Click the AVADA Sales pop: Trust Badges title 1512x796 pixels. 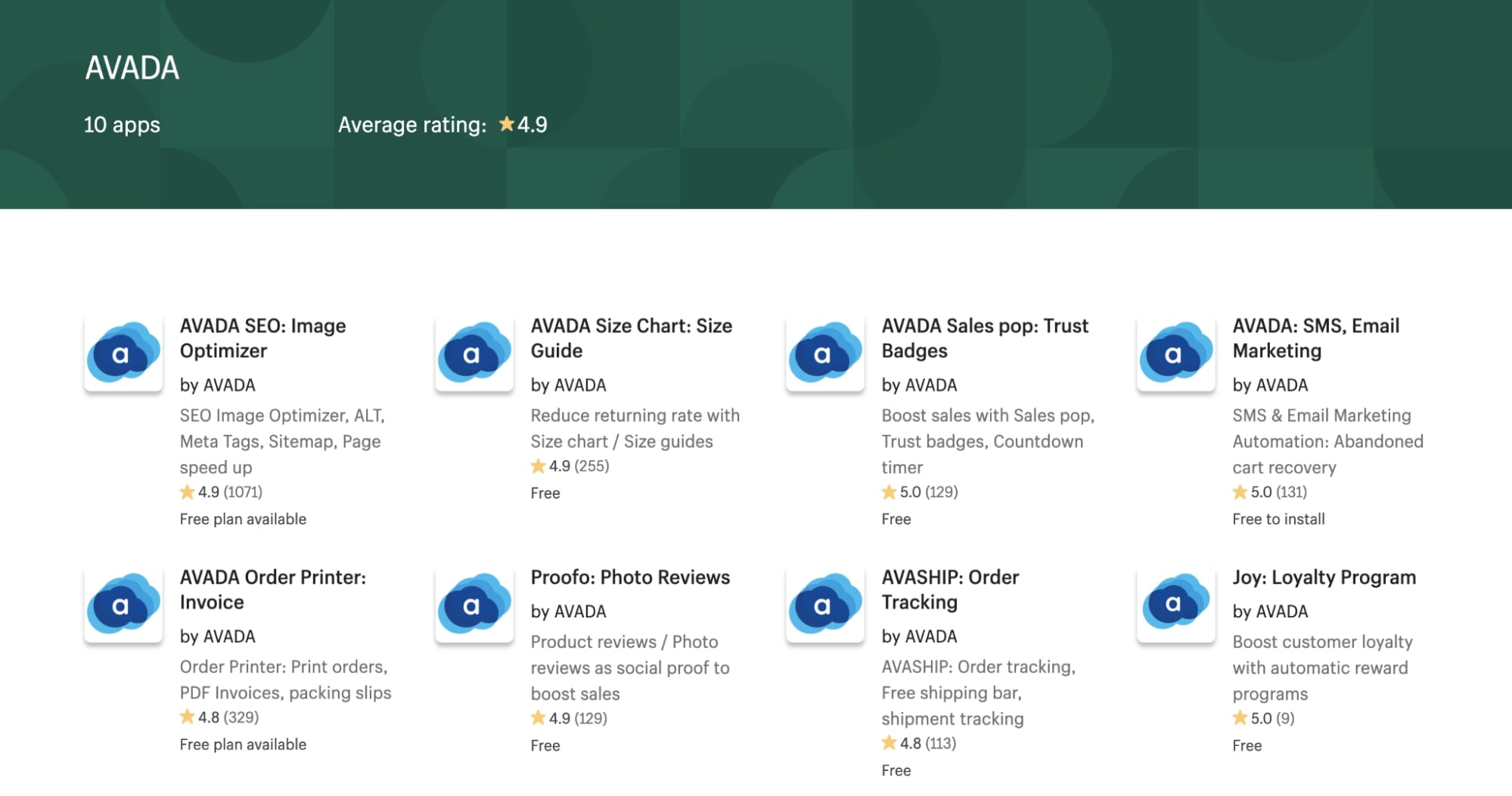tap(985, 338)
